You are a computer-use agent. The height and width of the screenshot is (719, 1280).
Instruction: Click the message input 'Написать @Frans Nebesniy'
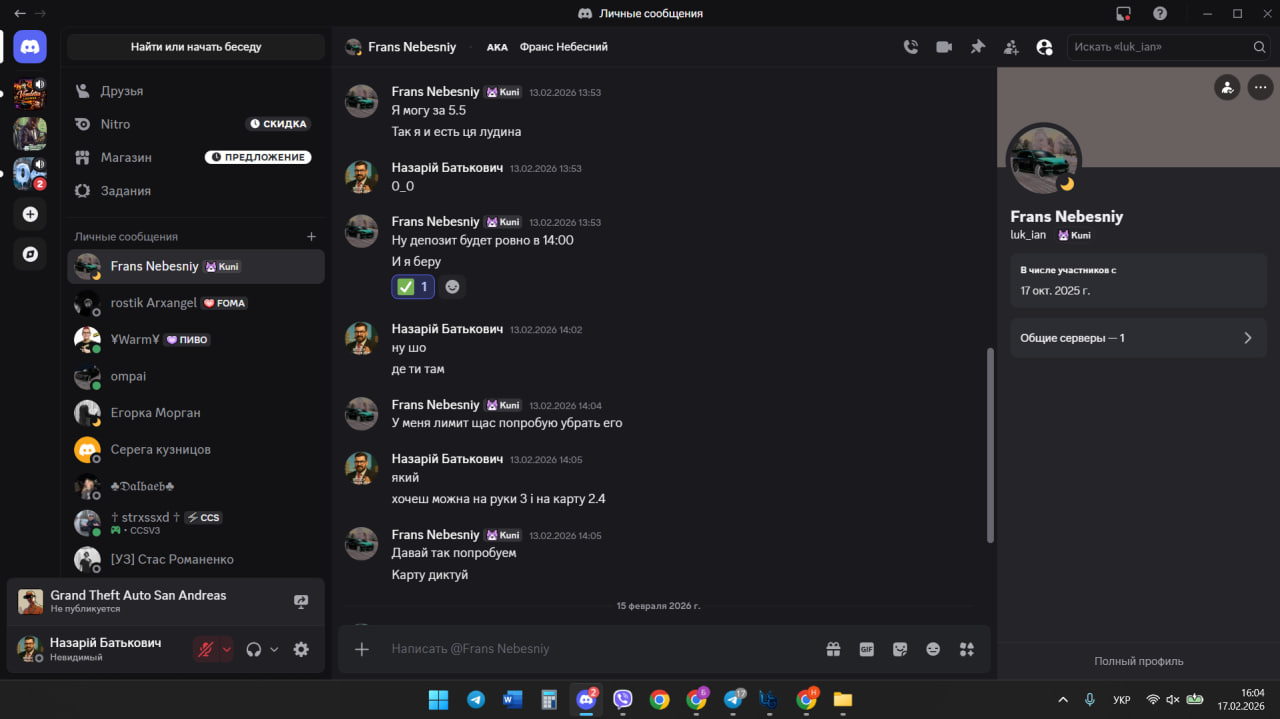600,649
